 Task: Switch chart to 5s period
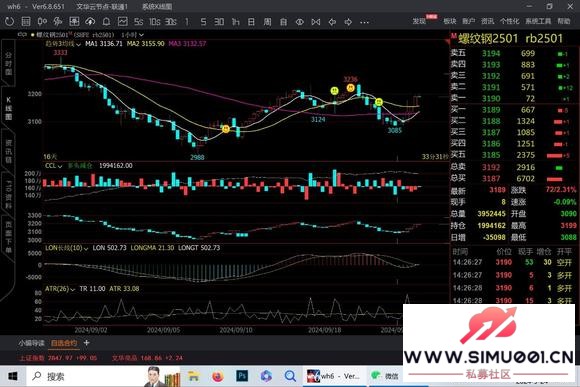[x=139, y=22]
